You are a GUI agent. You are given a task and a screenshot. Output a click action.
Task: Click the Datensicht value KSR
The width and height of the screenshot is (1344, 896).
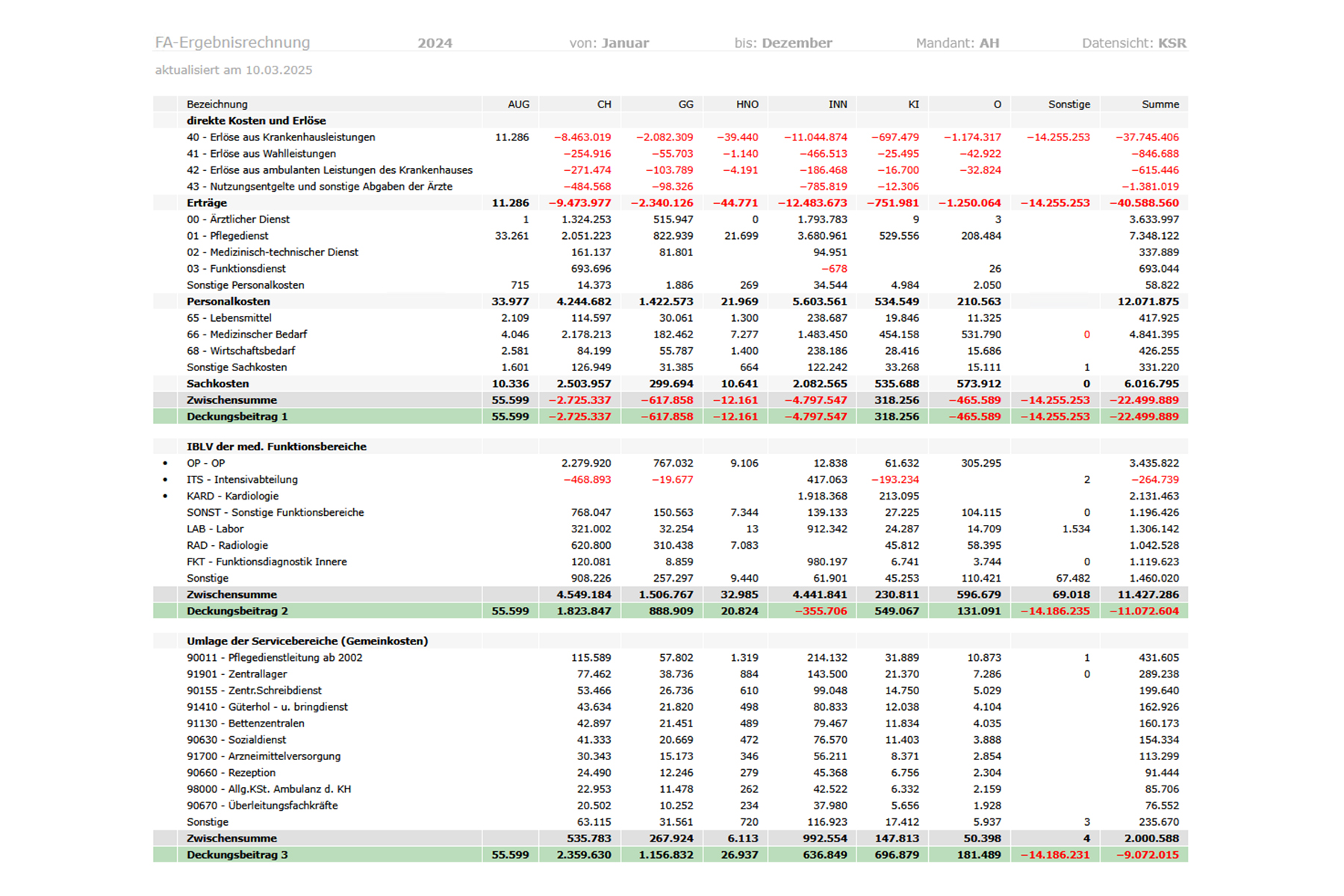tap(1172, 43)
